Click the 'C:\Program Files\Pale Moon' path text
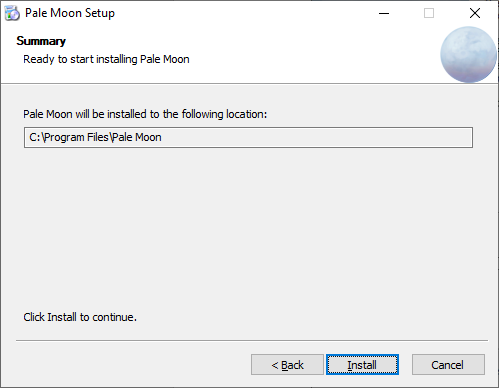The image size is (499, 388). click(x=95, y=137)
